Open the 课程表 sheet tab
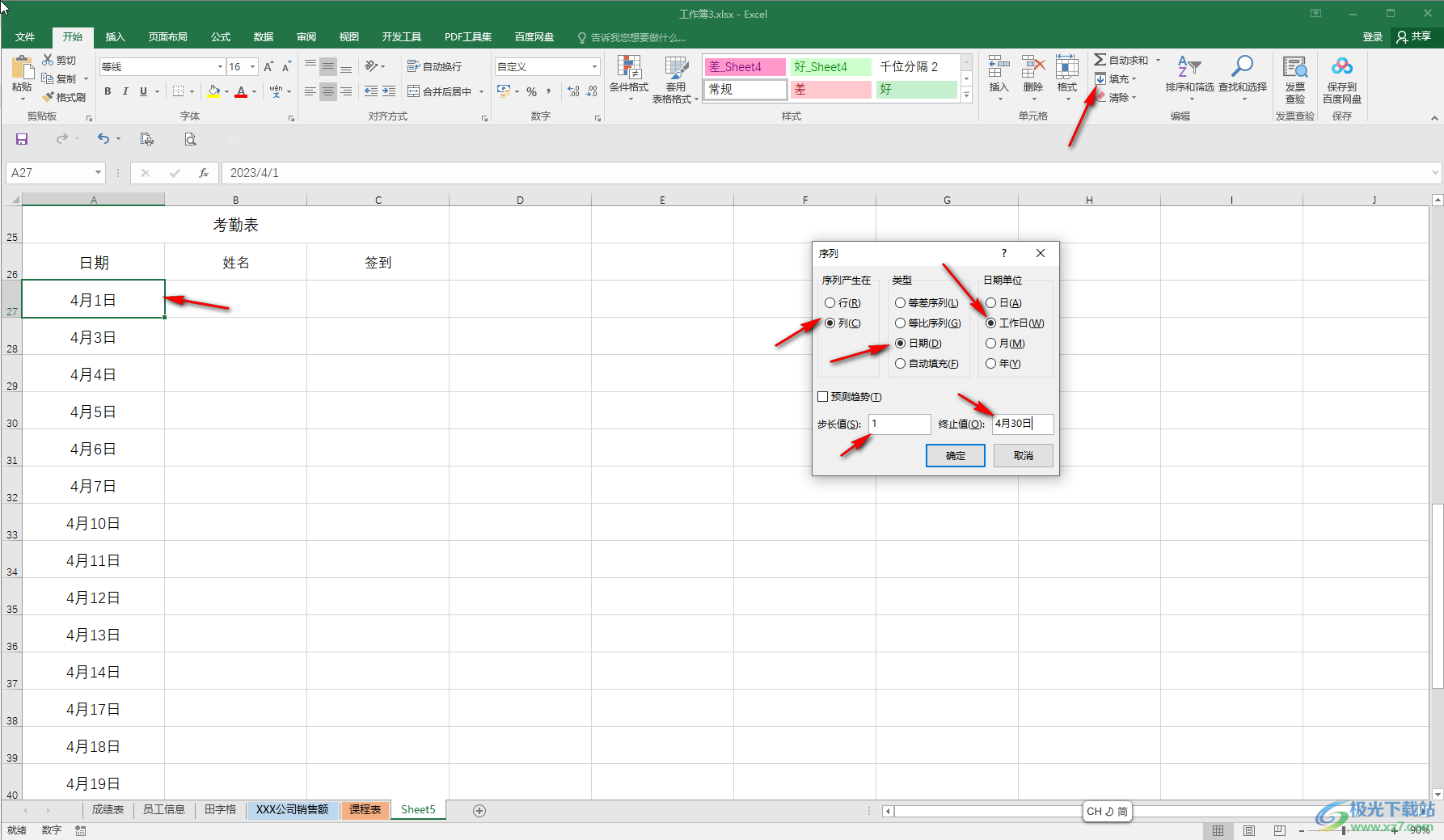 [x=365, y=810]
